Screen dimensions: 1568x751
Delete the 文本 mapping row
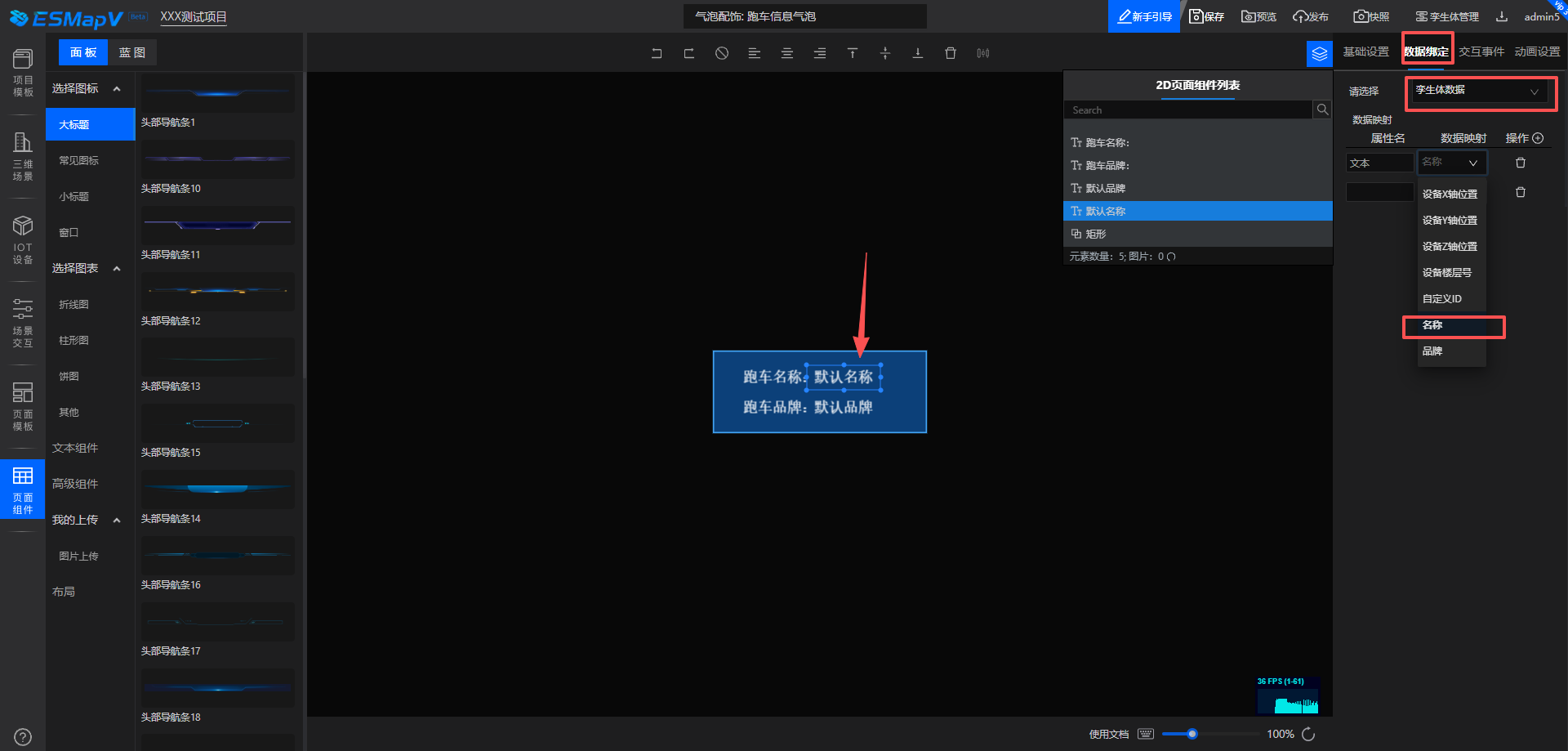[1521, 163]
